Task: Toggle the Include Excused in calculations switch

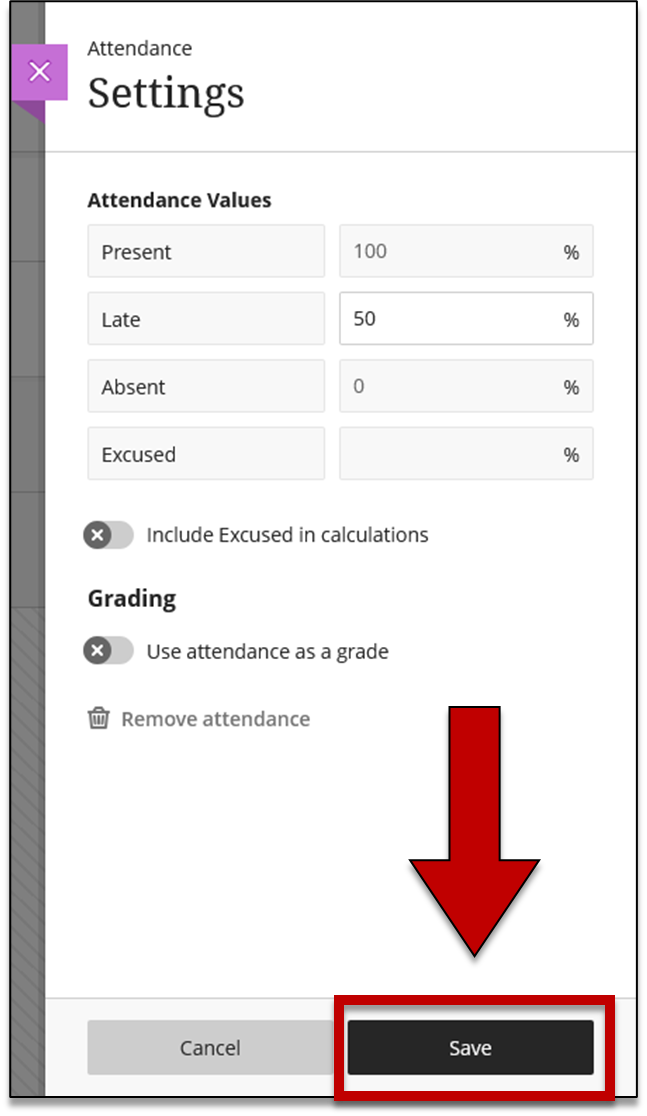Action: [108, 535]
